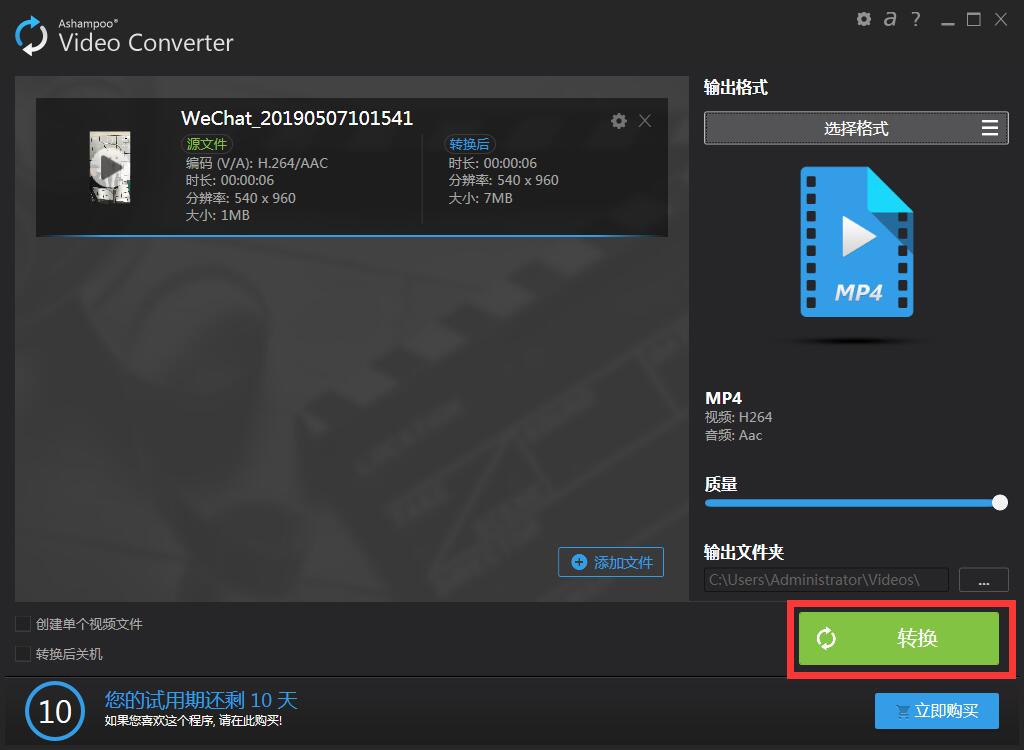Open help question mark icon
The image size is (1024, 750).
916,19
